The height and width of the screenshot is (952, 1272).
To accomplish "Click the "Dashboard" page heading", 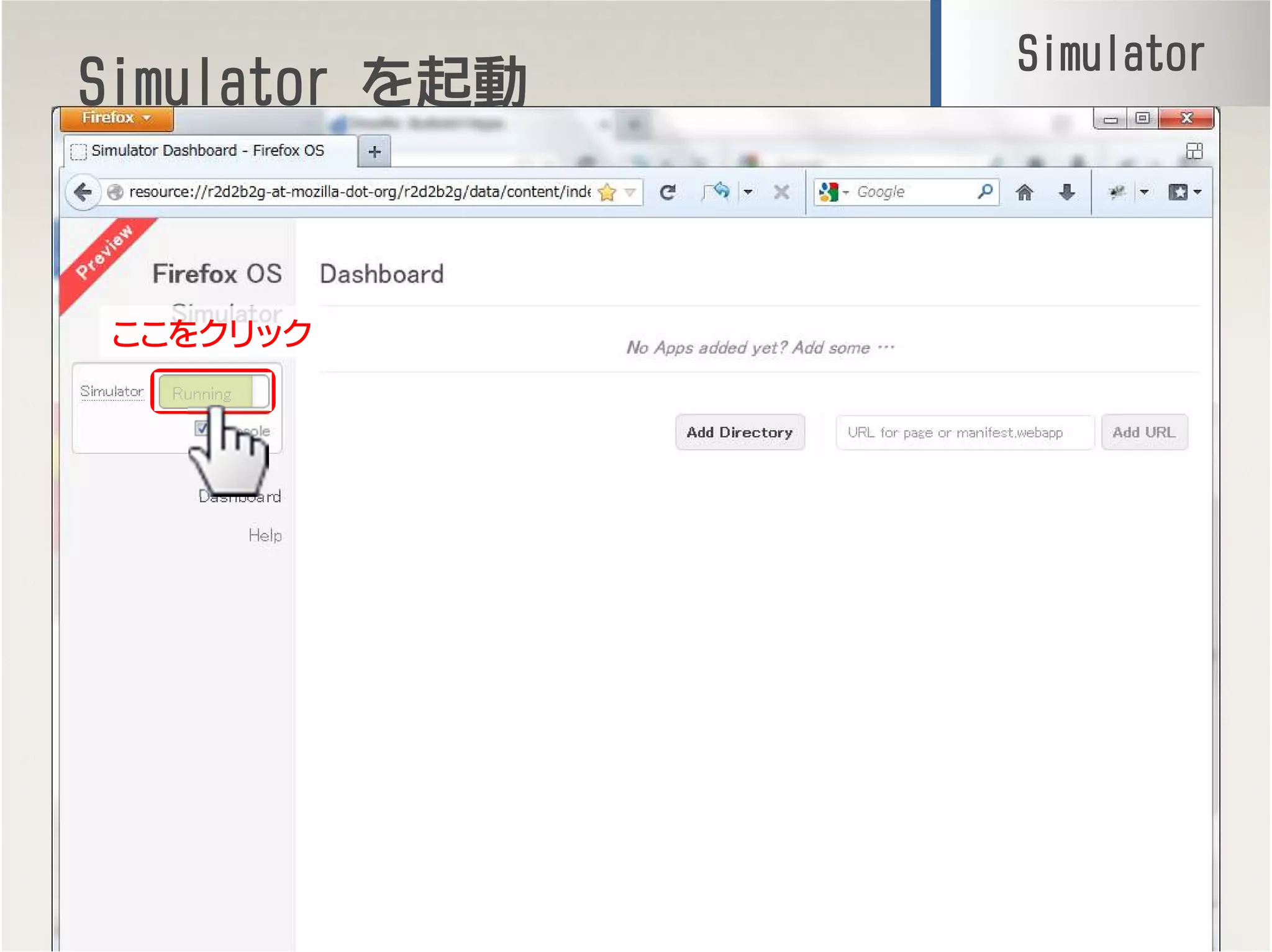I will (x=382, y=274).
